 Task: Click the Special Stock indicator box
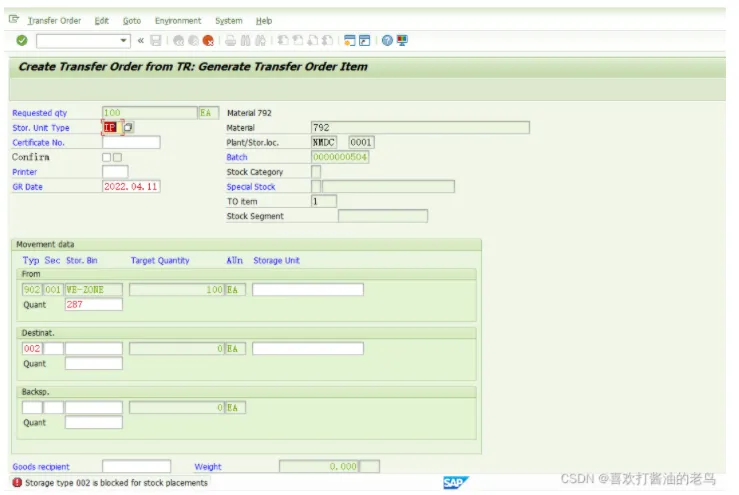[x=316, y=187]
